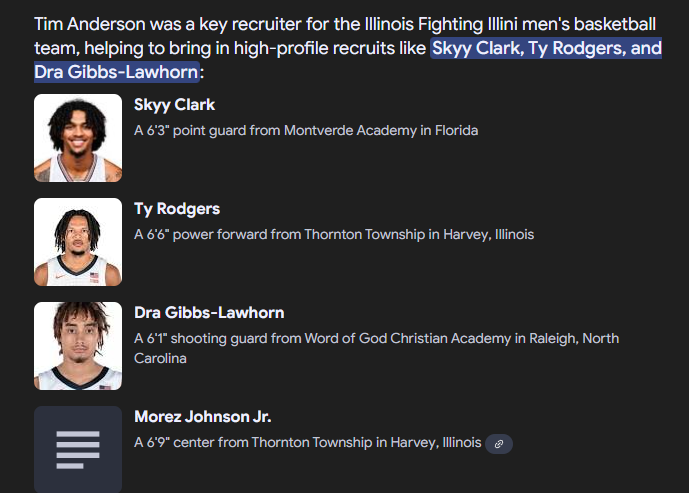This screenshot has height=493, width=689.
Task: Open Ty Rodgers' headshot photo
Action: [x=78, y=242]
